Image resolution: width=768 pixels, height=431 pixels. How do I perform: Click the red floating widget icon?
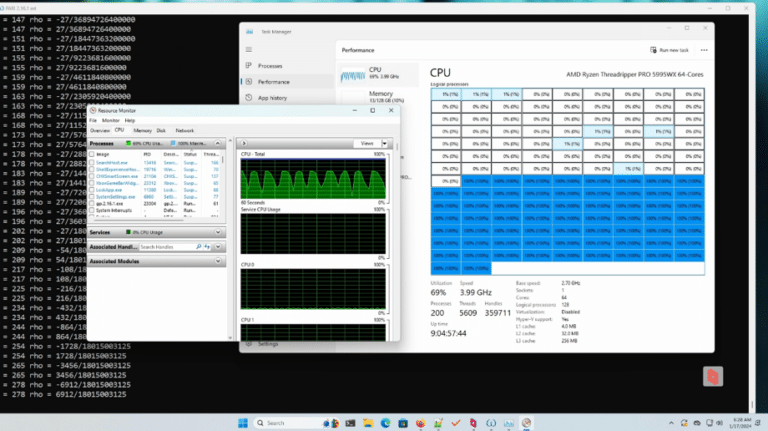[713, 376]
